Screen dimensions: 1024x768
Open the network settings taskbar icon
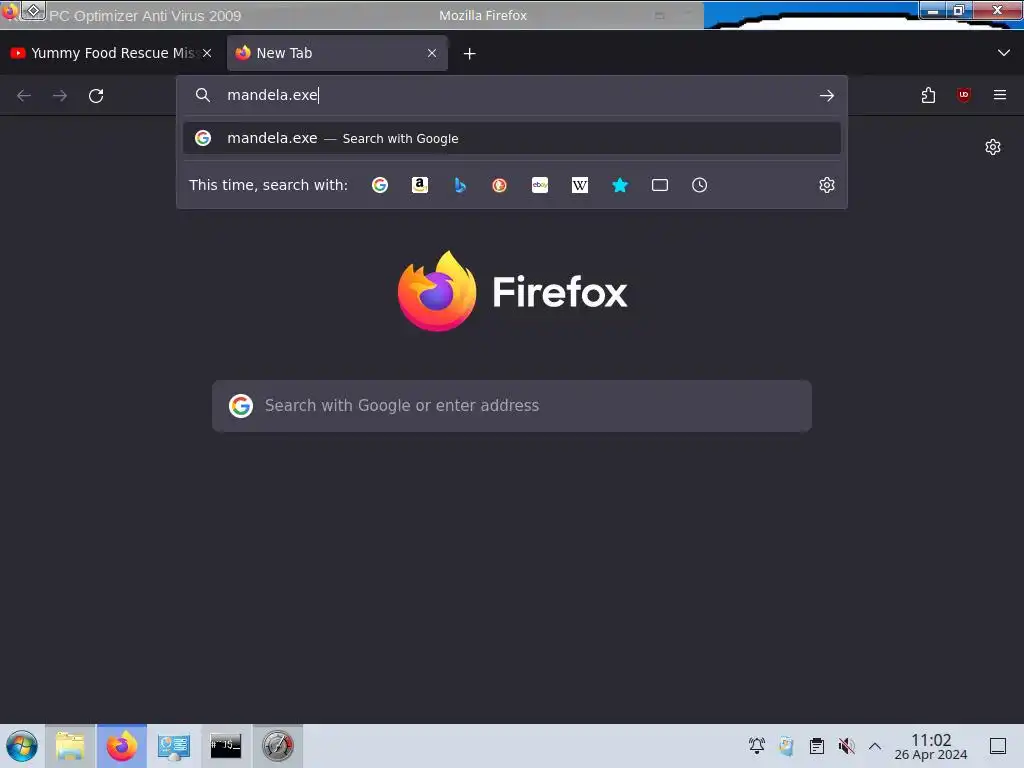coord(174,746)
